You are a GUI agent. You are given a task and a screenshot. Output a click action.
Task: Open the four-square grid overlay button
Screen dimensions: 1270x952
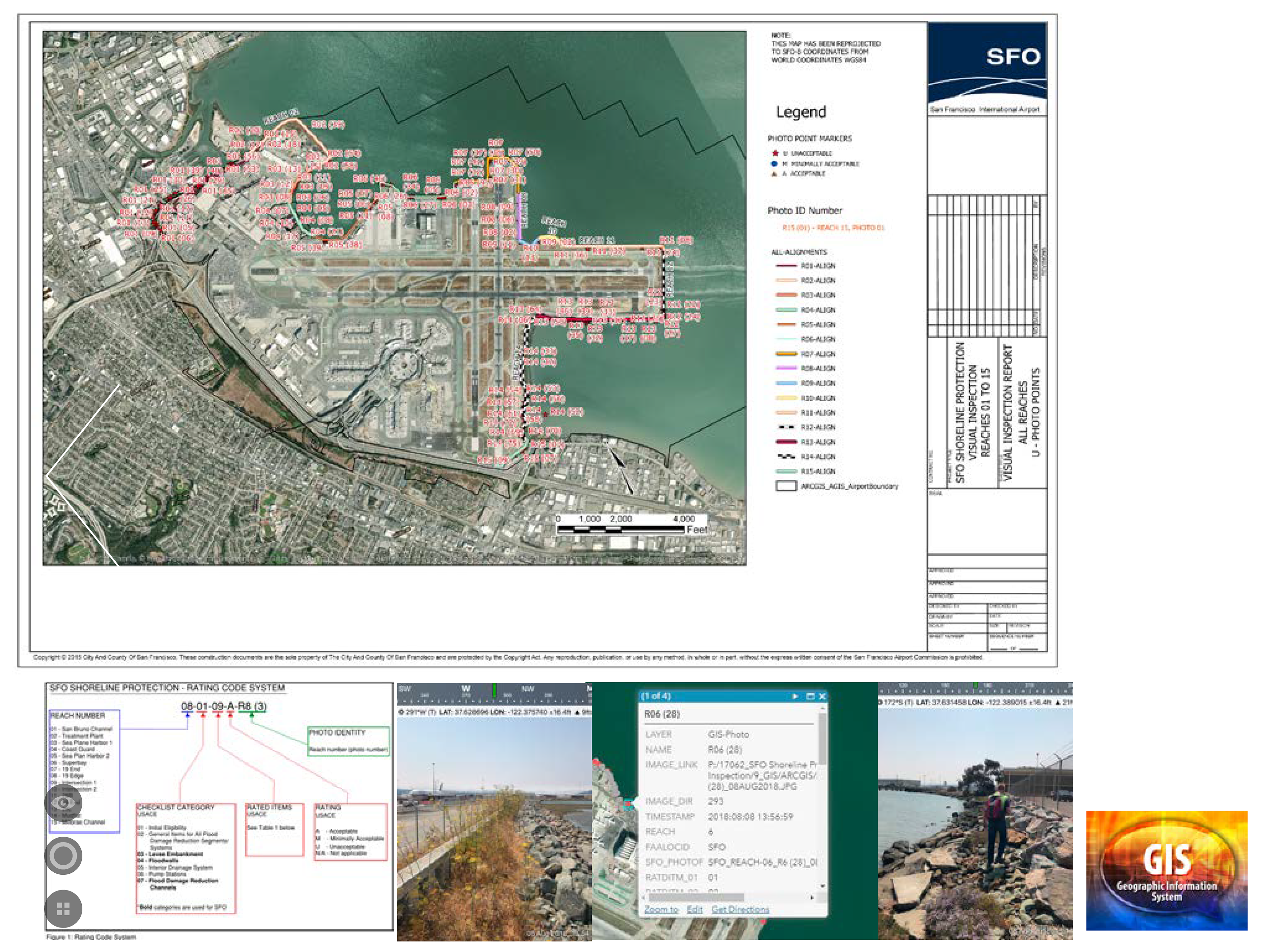(63, 909)
